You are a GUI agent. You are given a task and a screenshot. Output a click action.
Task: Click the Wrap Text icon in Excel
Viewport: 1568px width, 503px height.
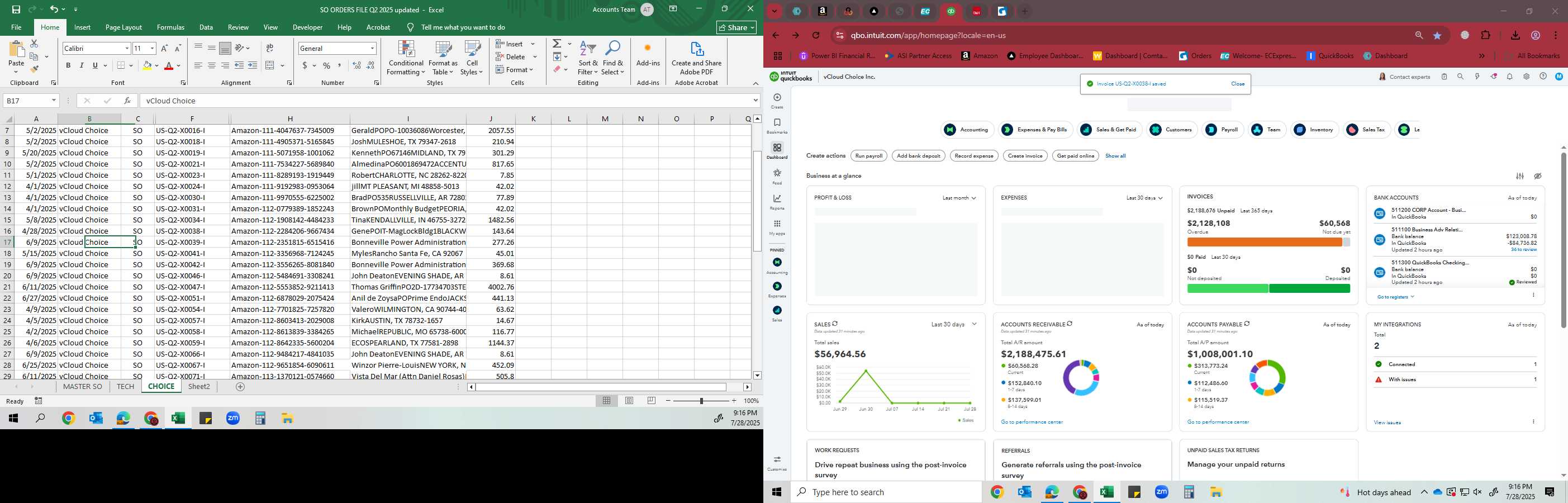tap(270, 48)
